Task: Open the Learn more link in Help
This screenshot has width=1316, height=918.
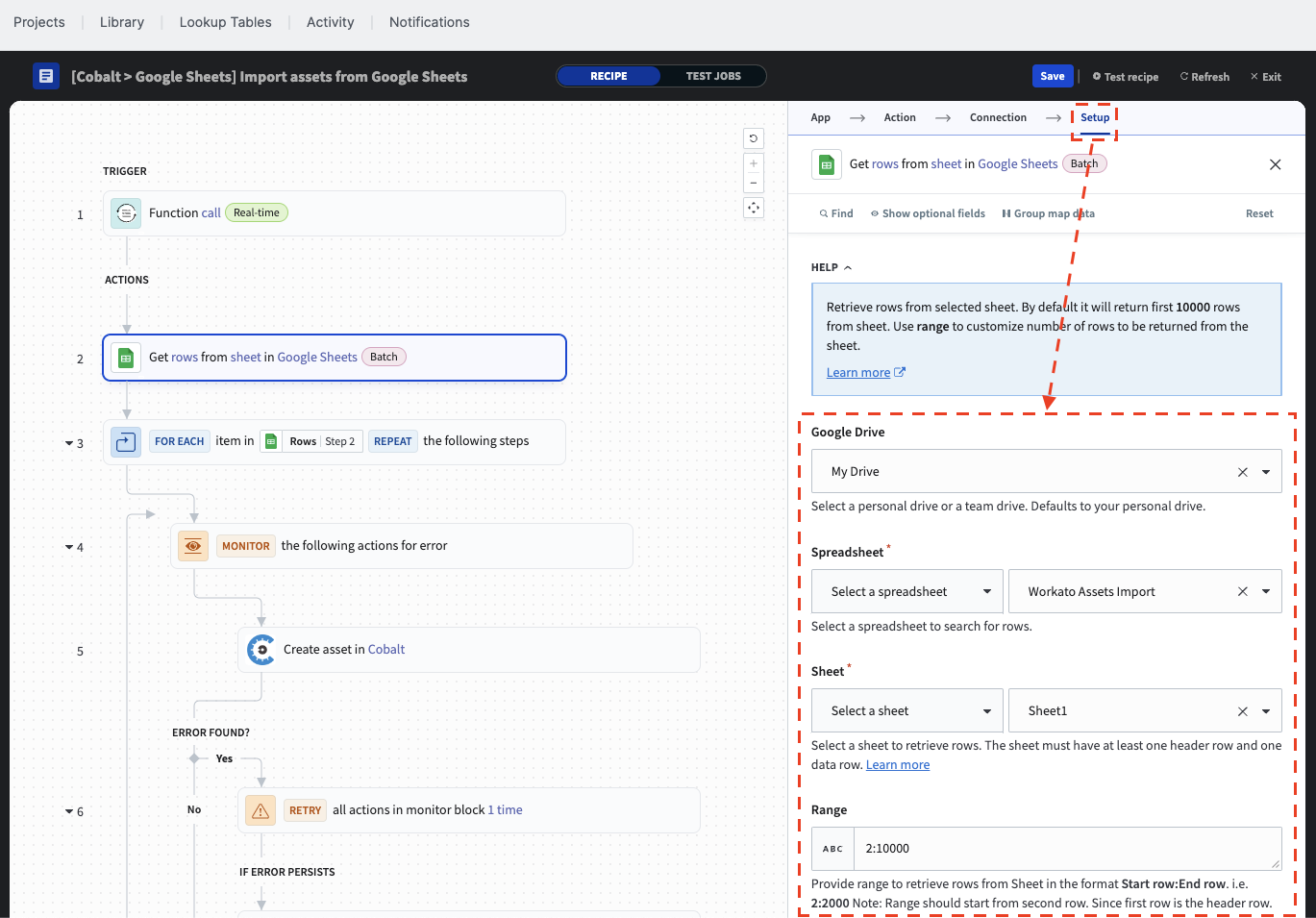Action: (866, 373)
